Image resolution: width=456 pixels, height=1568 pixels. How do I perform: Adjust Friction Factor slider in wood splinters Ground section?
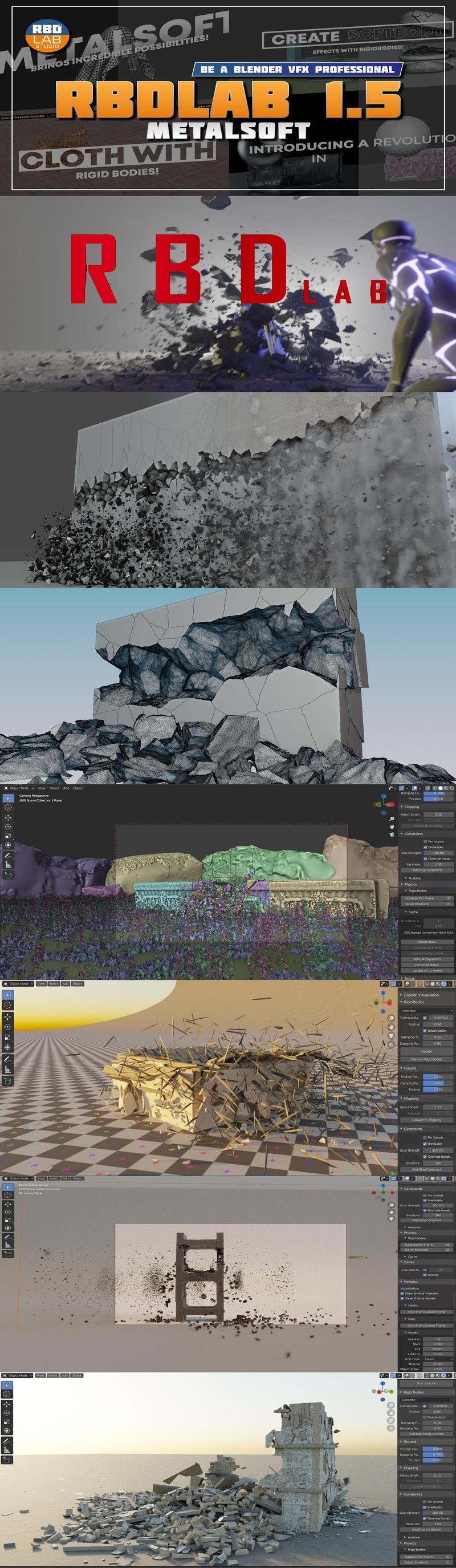438,1077
